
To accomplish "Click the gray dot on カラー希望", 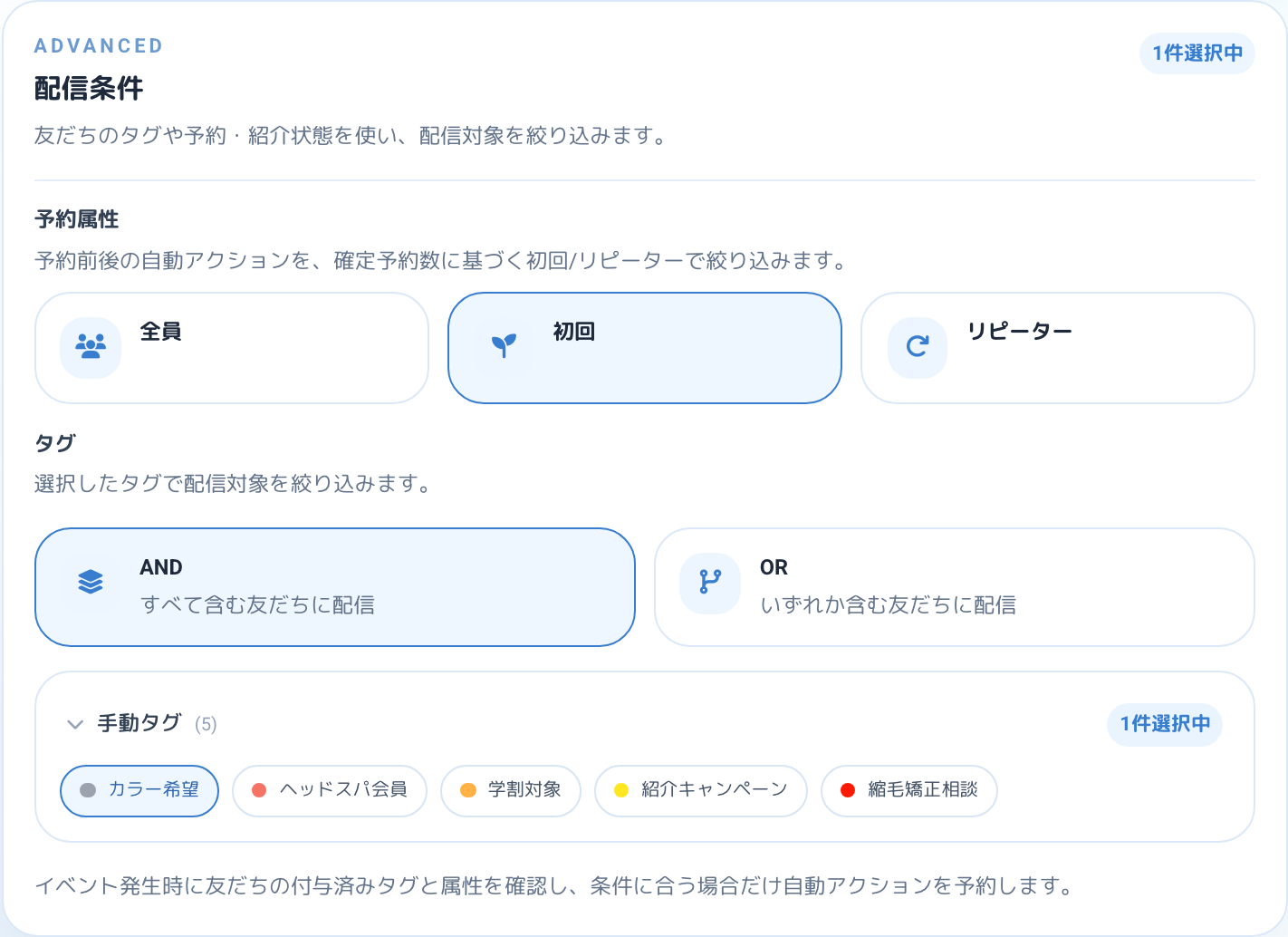I will point(88,790).
